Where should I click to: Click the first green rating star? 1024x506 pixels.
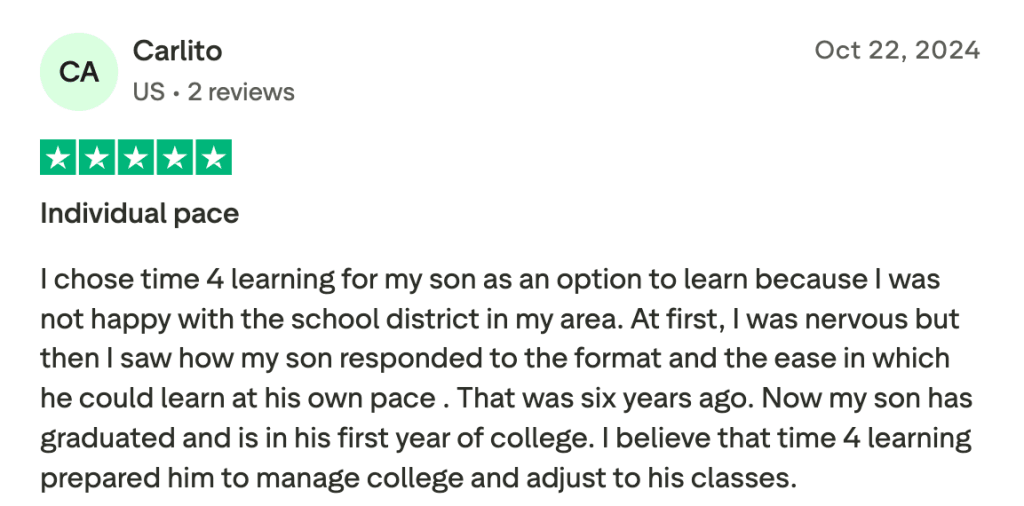click(58, 158)
